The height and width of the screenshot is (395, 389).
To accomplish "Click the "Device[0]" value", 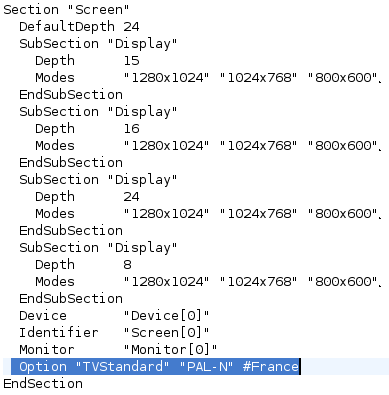I will 166,316.
